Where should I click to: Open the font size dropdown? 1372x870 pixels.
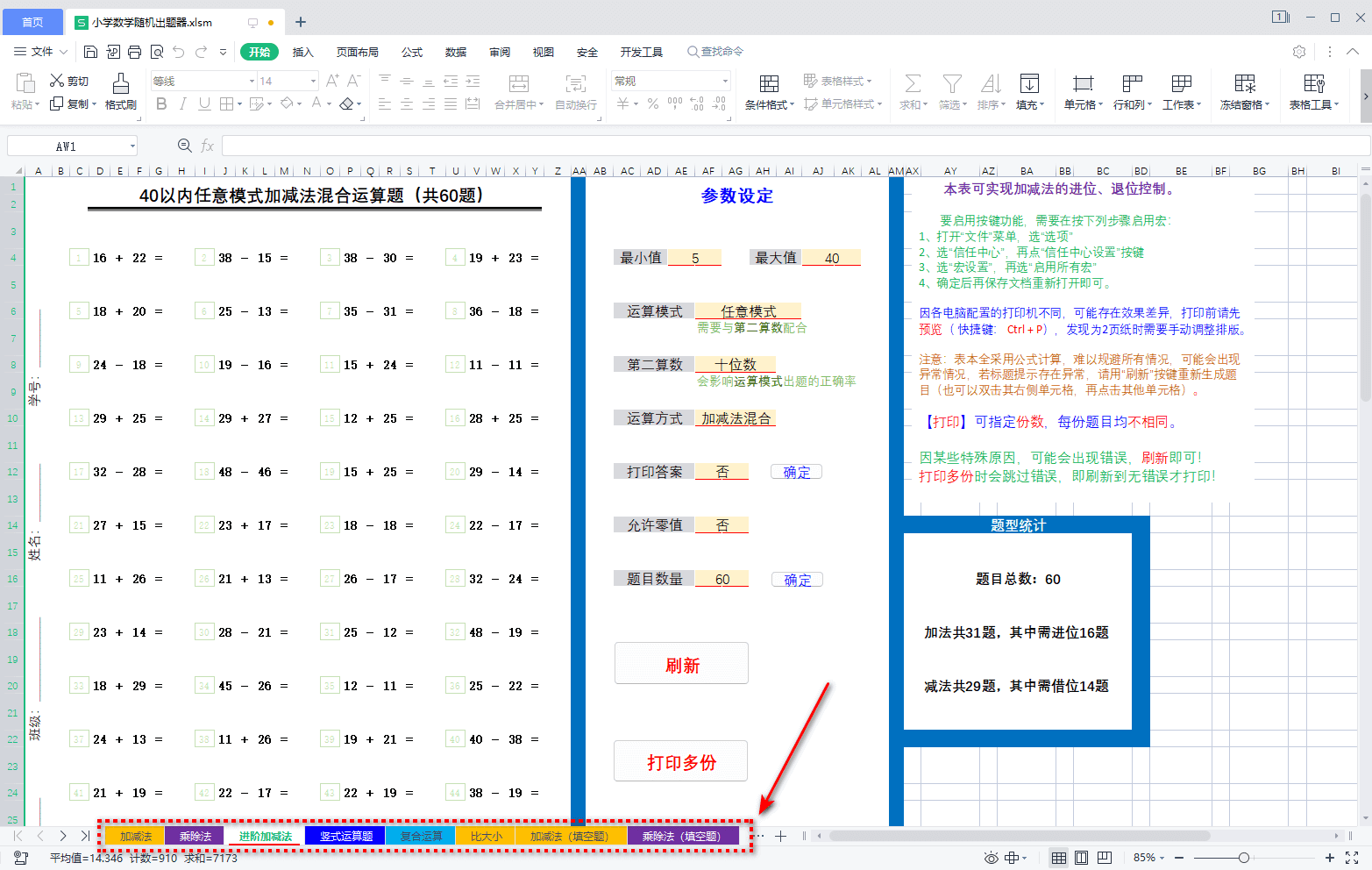point(311,80)
